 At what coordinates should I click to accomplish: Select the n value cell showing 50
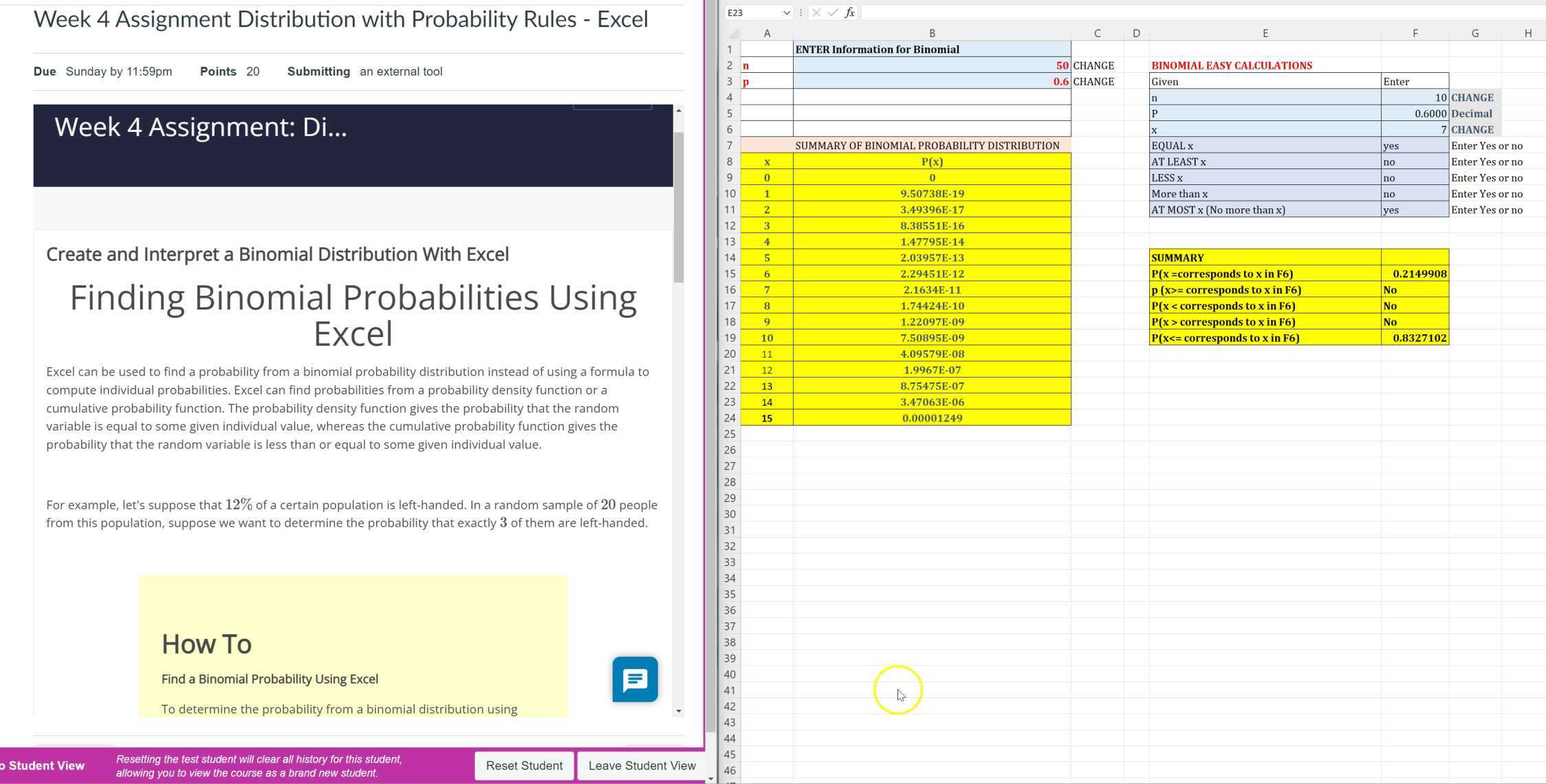pyautogui.click(x=931, y=65)
